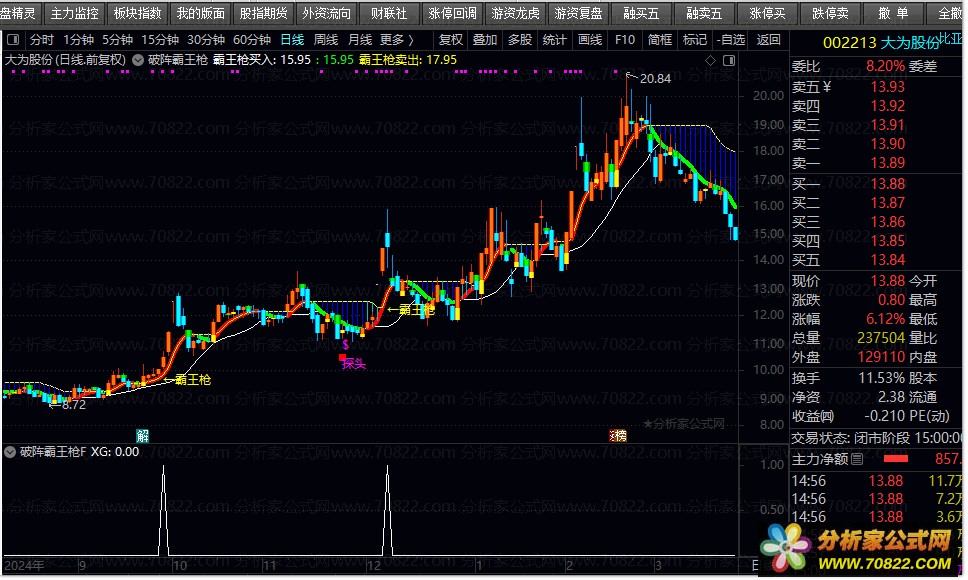Open the 游资复盘 menu
This screenshot has height=580, width=968.
click(578, 13)
